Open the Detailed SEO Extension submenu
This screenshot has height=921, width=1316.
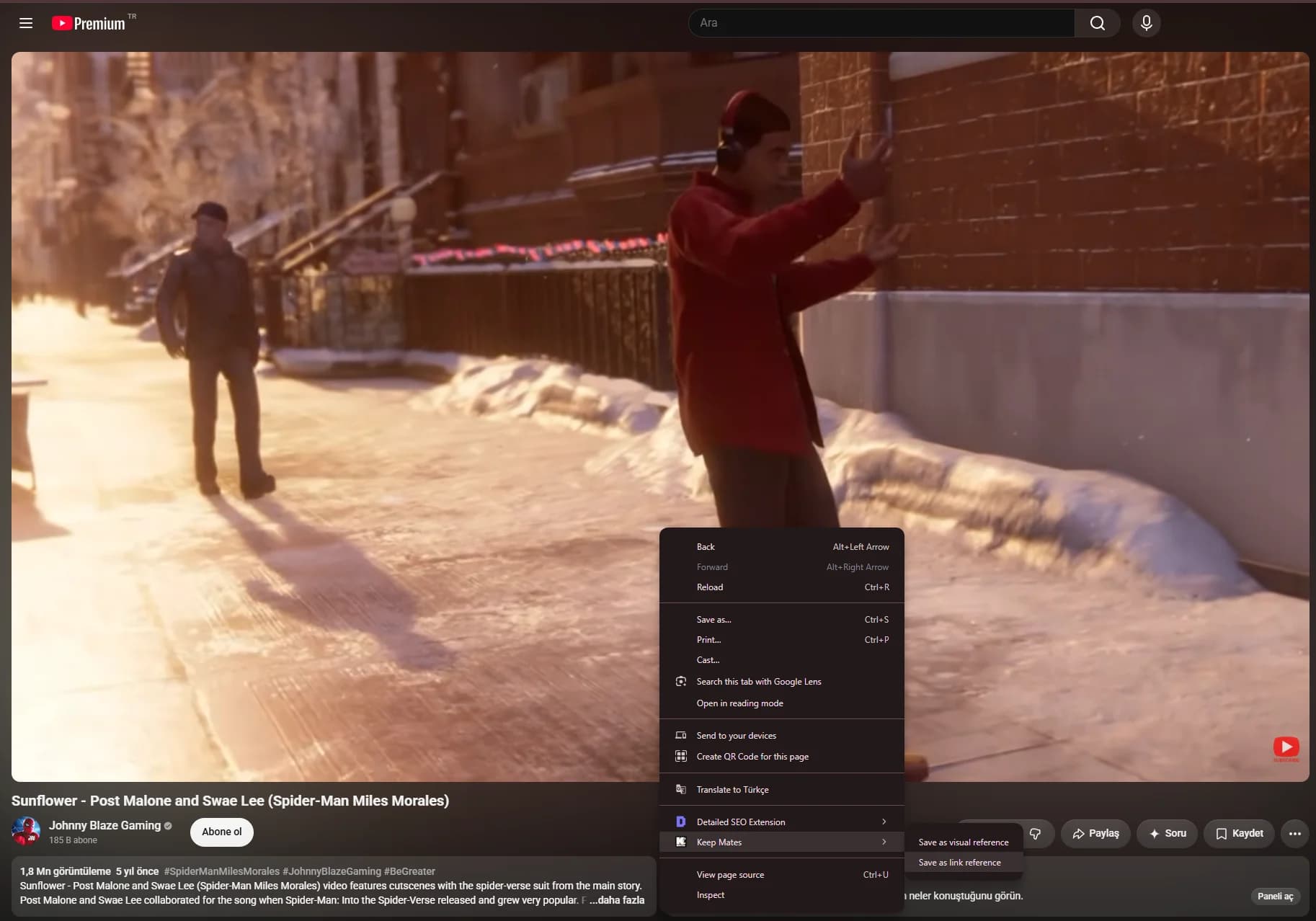tap(782, 822)
